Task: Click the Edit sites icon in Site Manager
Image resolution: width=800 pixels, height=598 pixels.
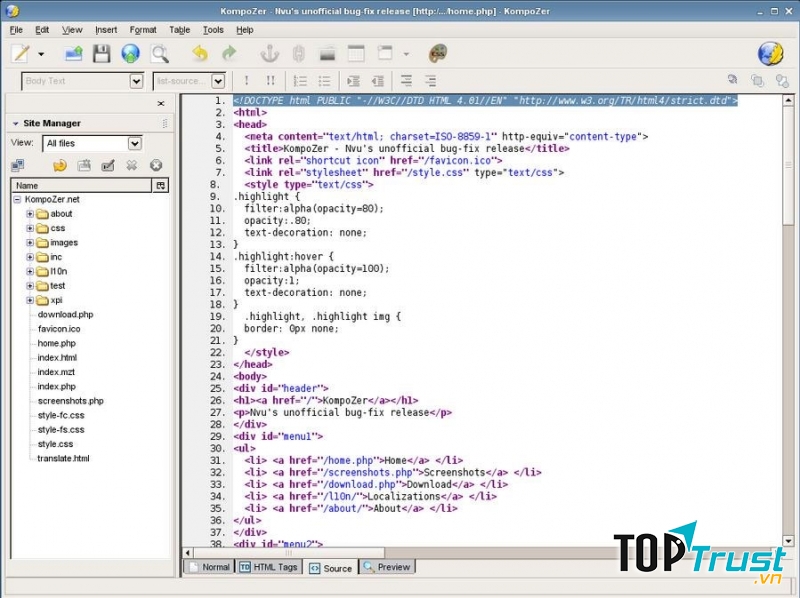Action: click(18, 165)
